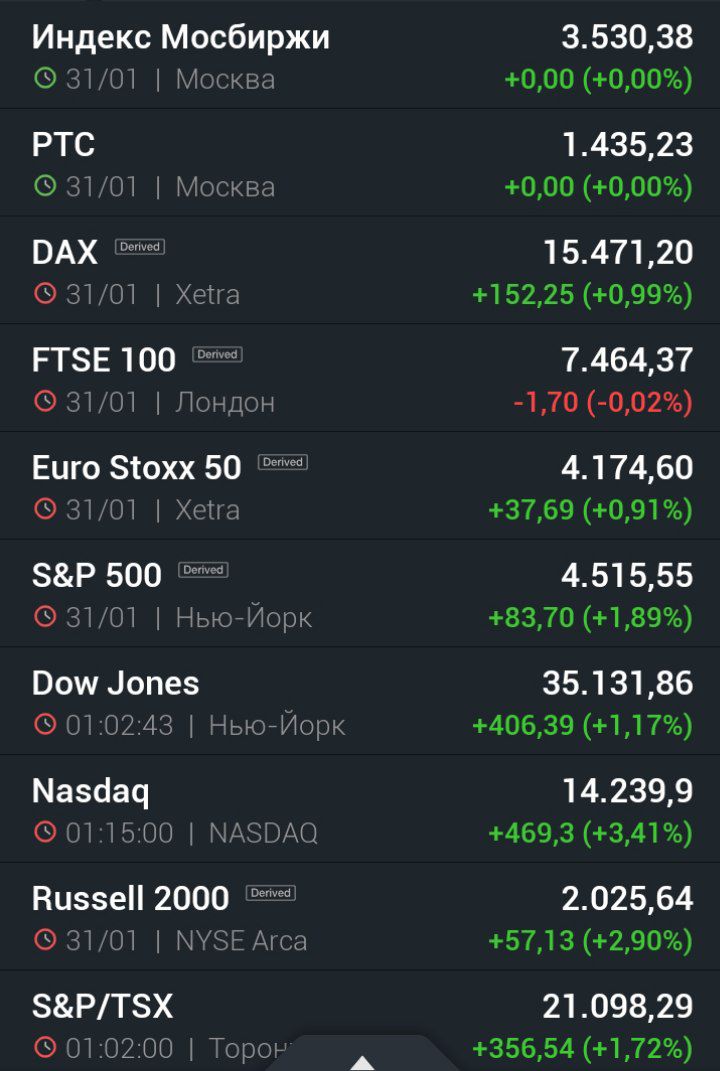Click the red clock icon under S&P/TSX
This screenshot has height=1071, width=720.
tap(44, 1047)
